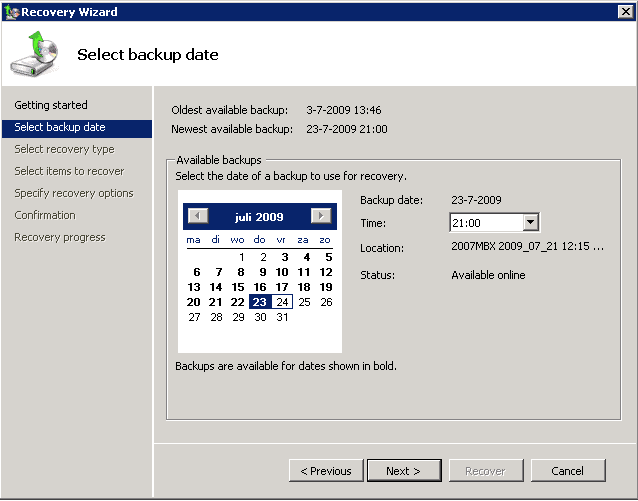Select July 23 in the calendar
Screen dimensions: 638x501
click(x=260, y=302)
